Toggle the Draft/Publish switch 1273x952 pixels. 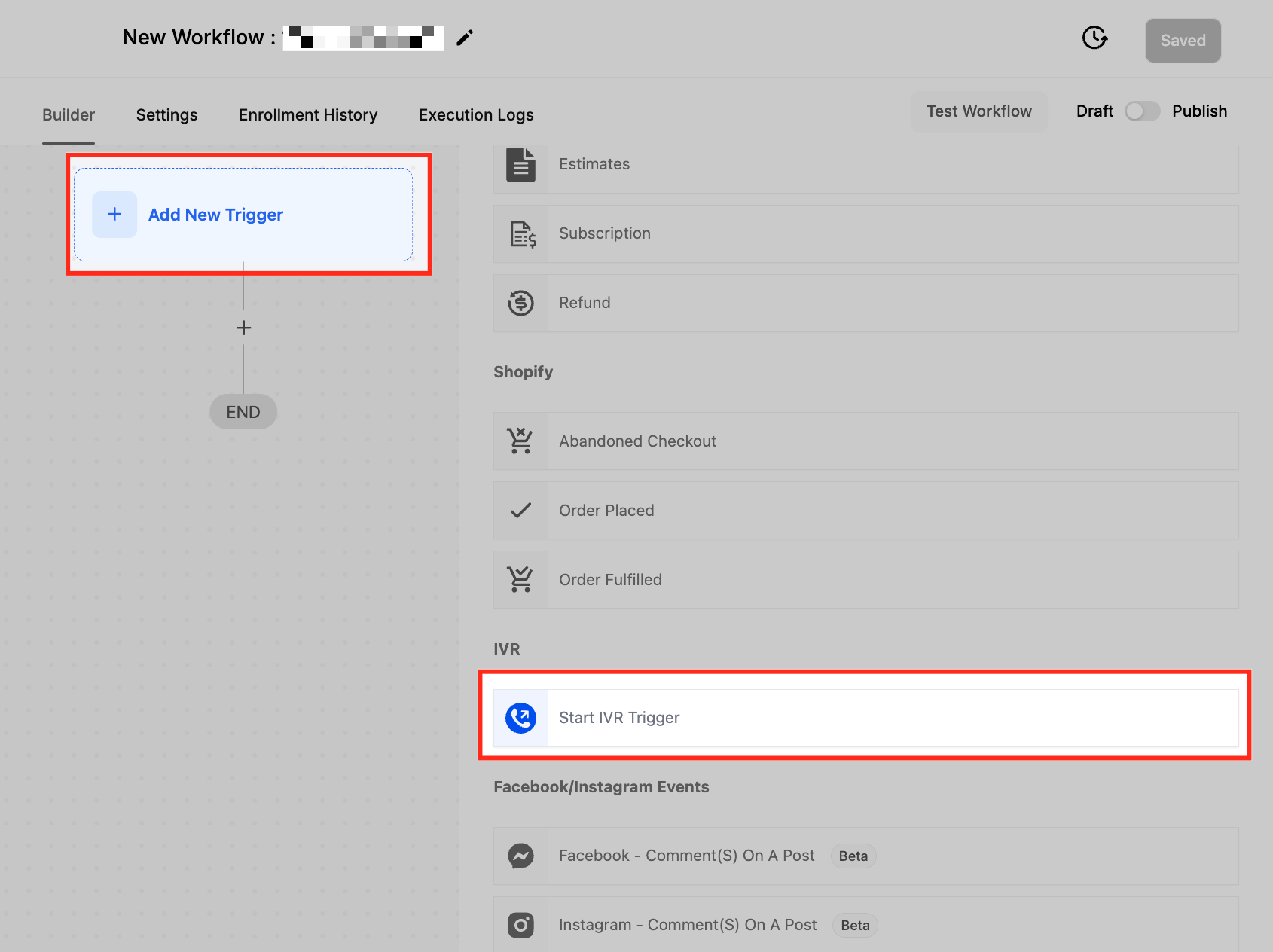click(1142, 111)
